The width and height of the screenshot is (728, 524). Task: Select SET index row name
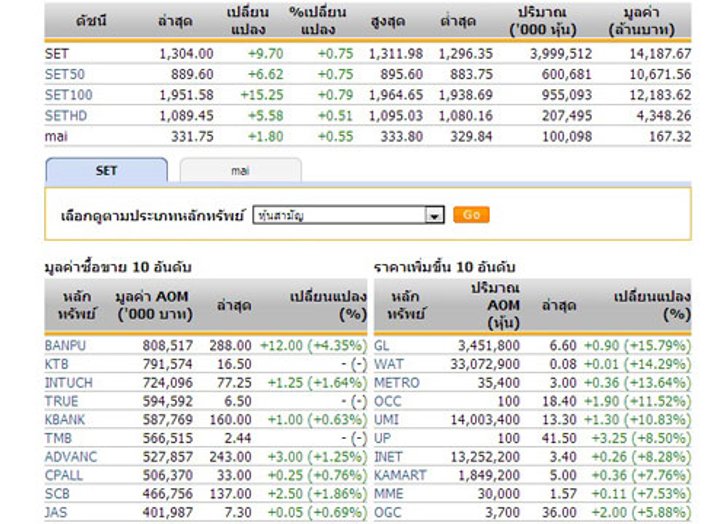[56, 54]
